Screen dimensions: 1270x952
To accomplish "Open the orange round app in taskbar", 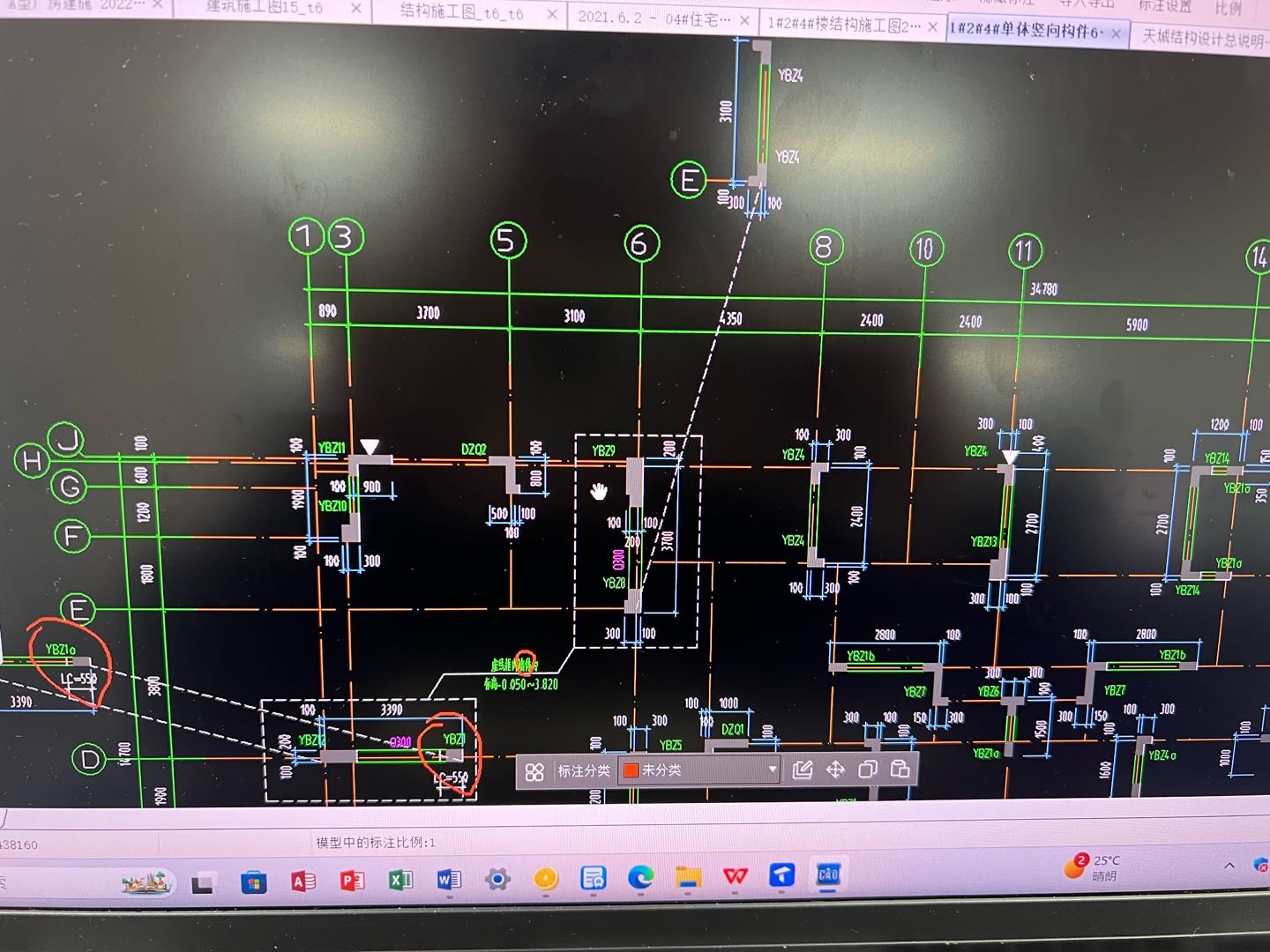I will [x=546, y=878].
